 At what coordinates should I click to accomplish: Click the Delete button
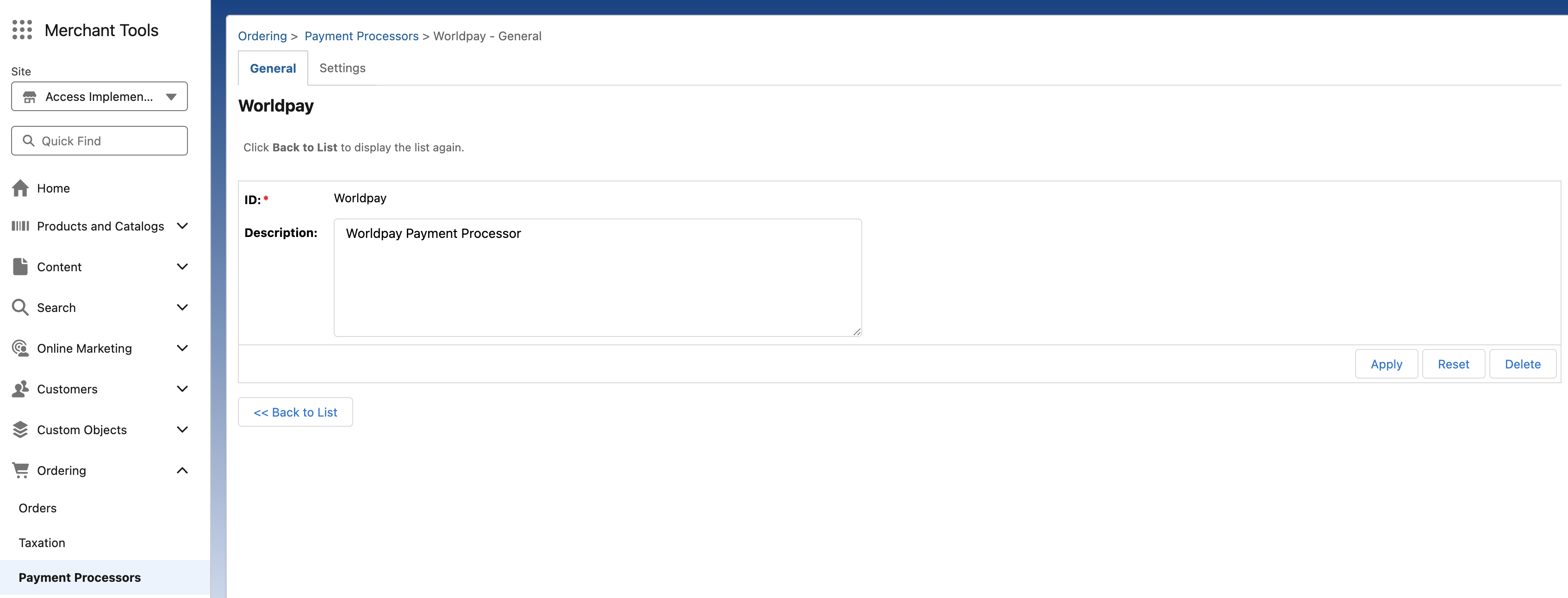pyautogui.click(x=1522, y=364)
